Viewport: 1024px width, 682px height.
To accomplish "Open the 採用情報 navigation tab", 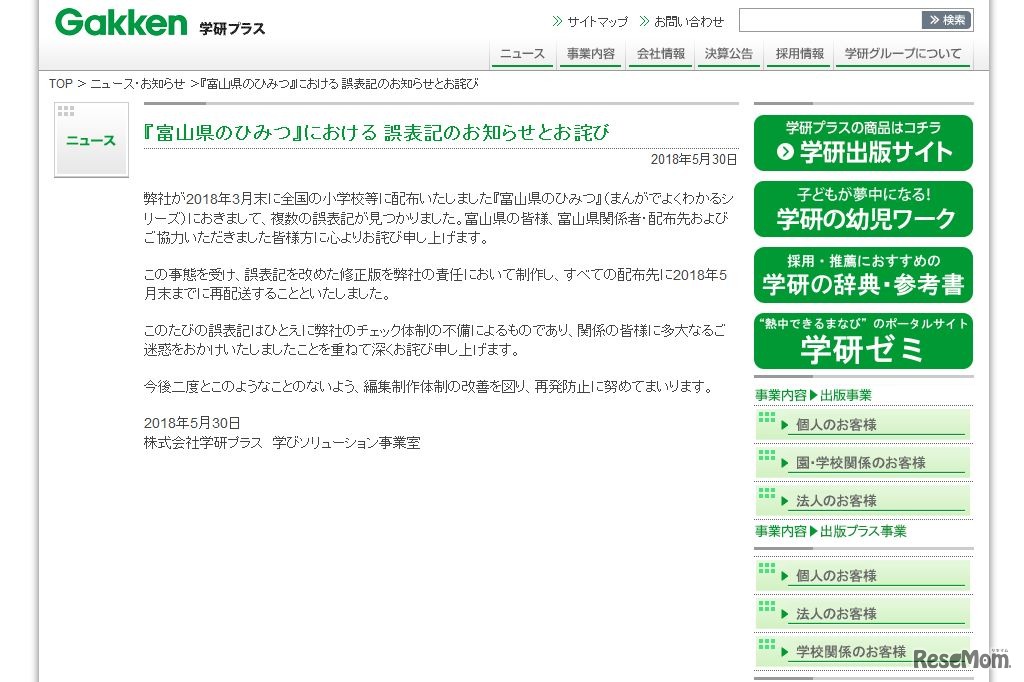I will pos(799,54).
